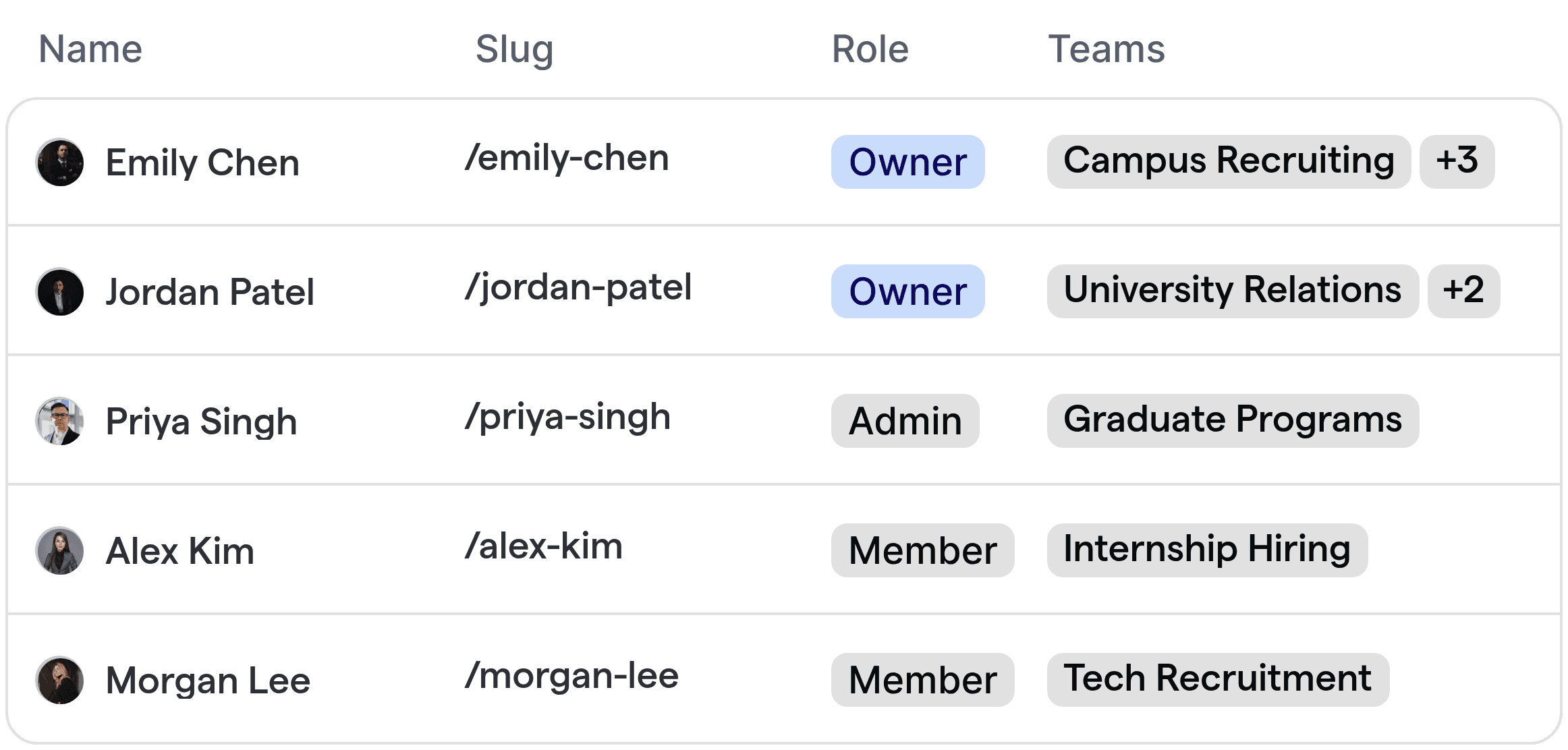Click Priya Singh's Admin role badge

905,421
